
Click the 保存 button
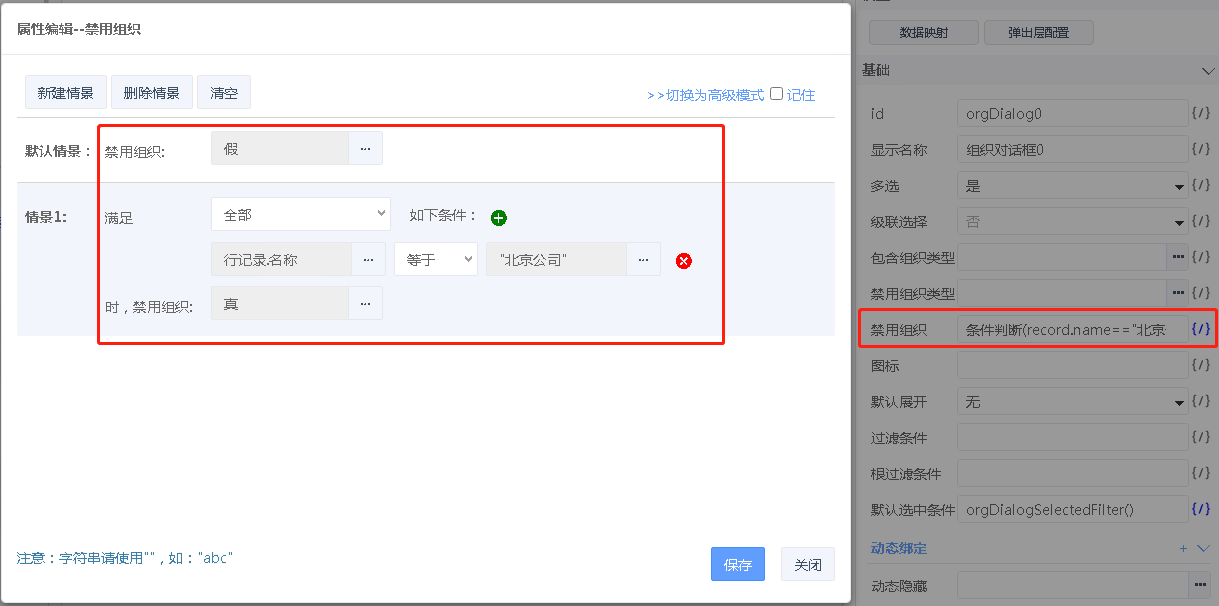pos(738,565)
